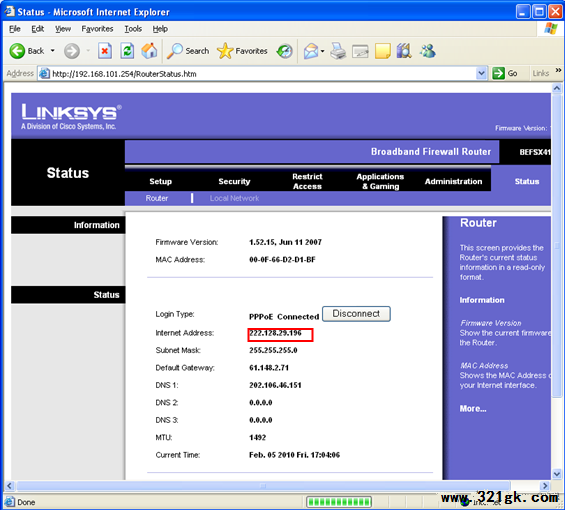Go to the Home page icon
The image size is (565, 510).
point(150,51)
